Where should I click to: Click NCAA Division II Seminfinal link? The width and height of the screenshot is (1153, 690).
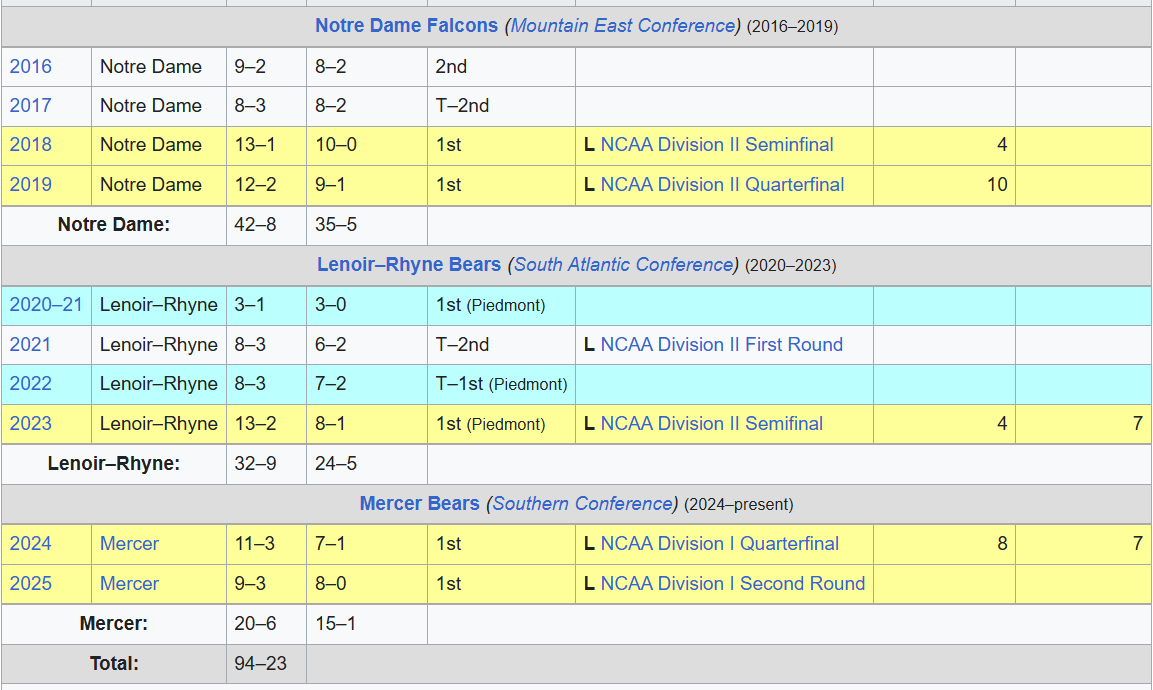coord(717,145)
